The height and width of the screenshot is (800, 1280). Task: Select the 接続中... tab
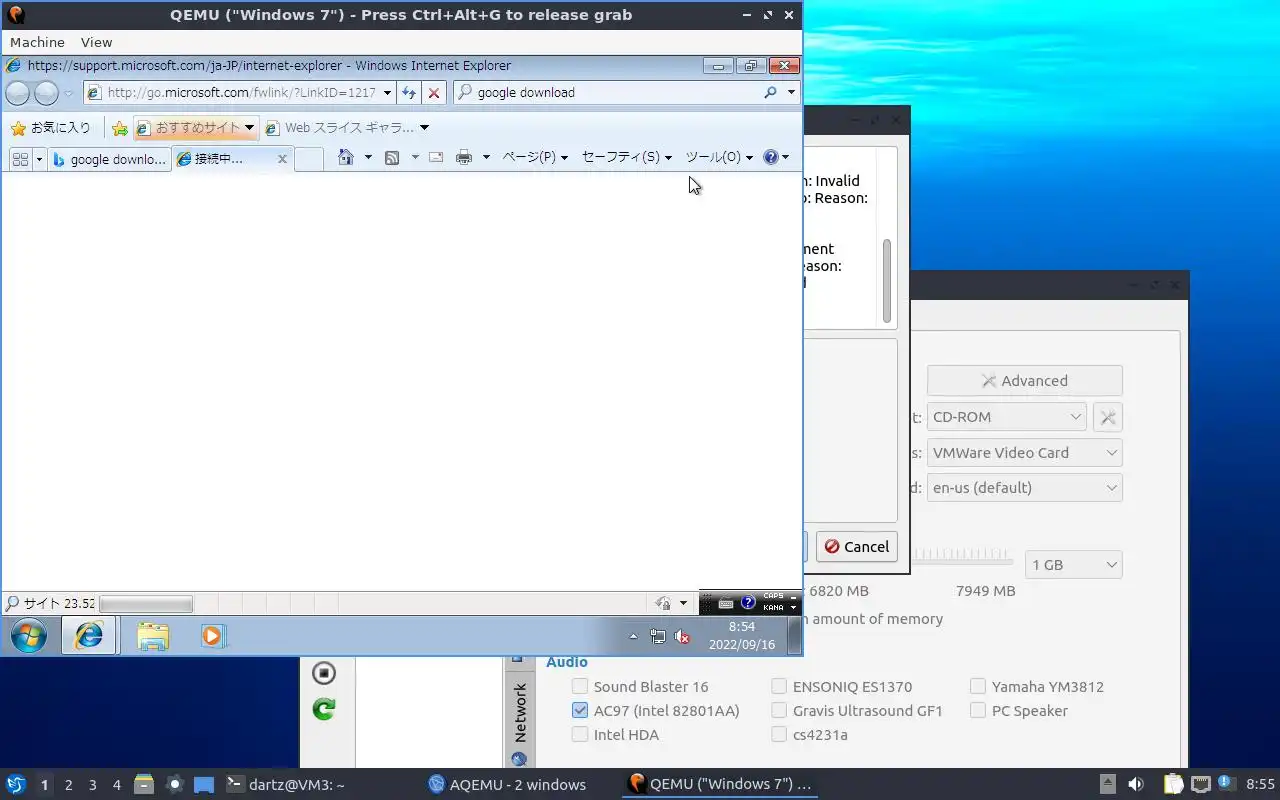coord(232,159)
